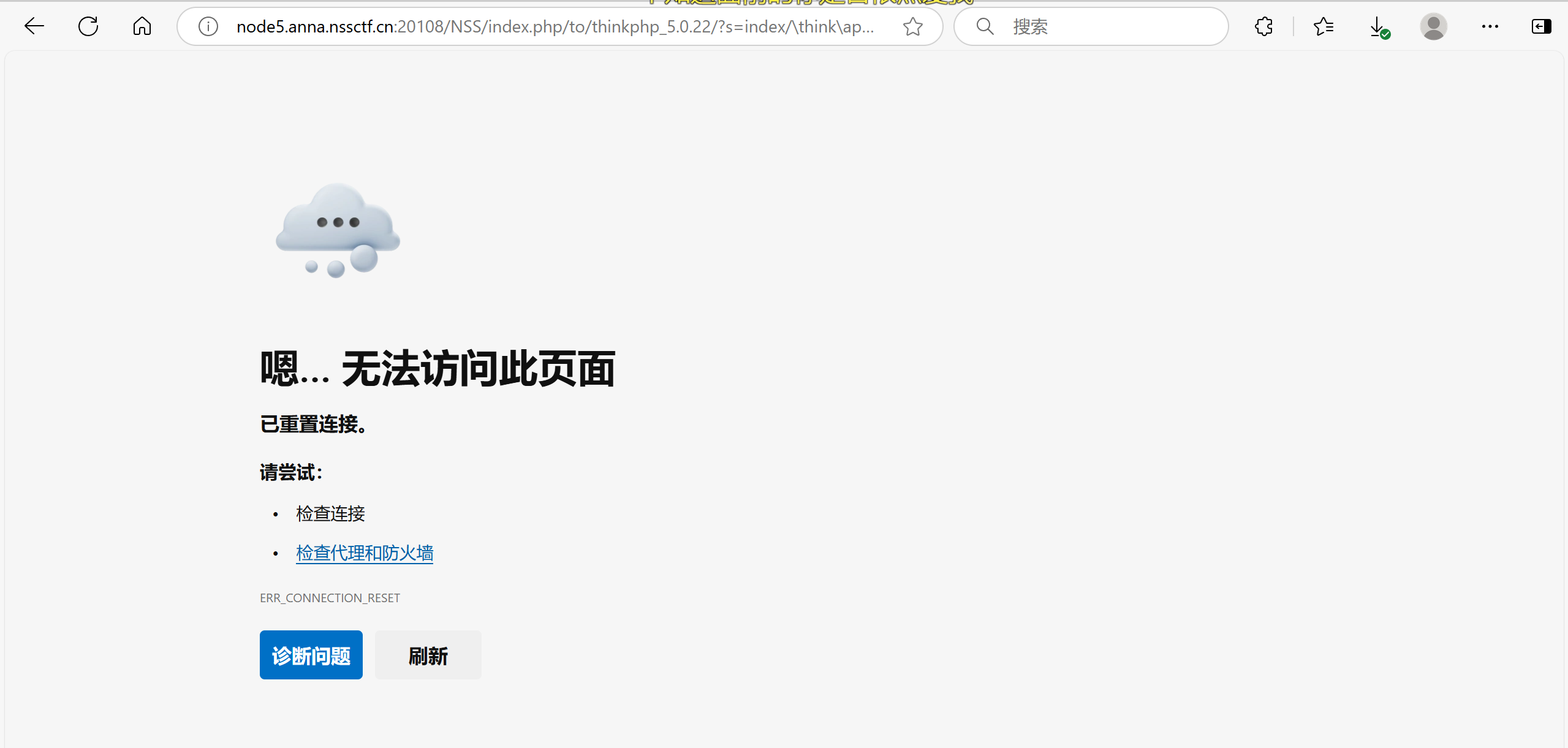The image size is (1568, 748).
Task: Open the downloads icon
Action: [x=1378, y=26]
